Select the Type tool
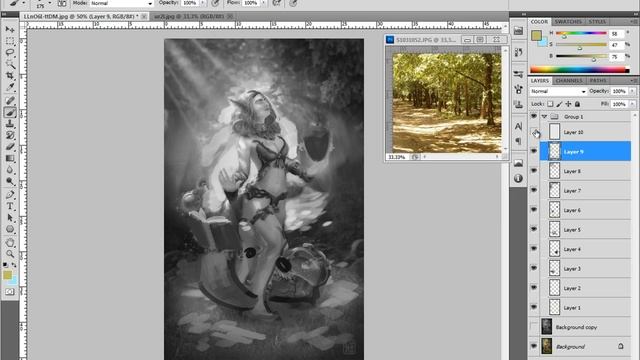Viewport: 640px width, 360px height. 10,206
